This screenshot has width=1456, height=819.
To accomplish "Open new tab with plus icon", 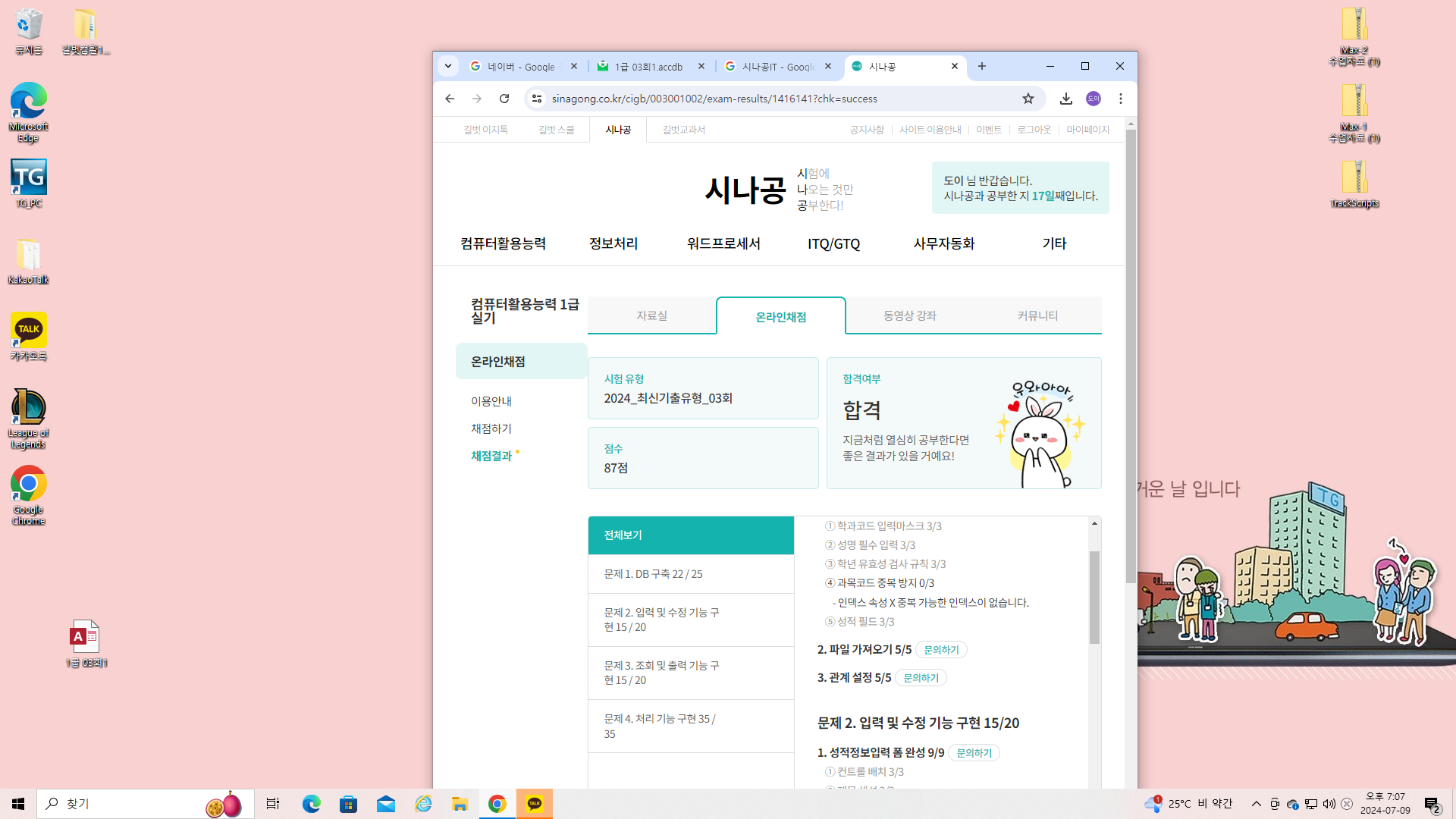I will pyautogui.click(x=982, y=67).
